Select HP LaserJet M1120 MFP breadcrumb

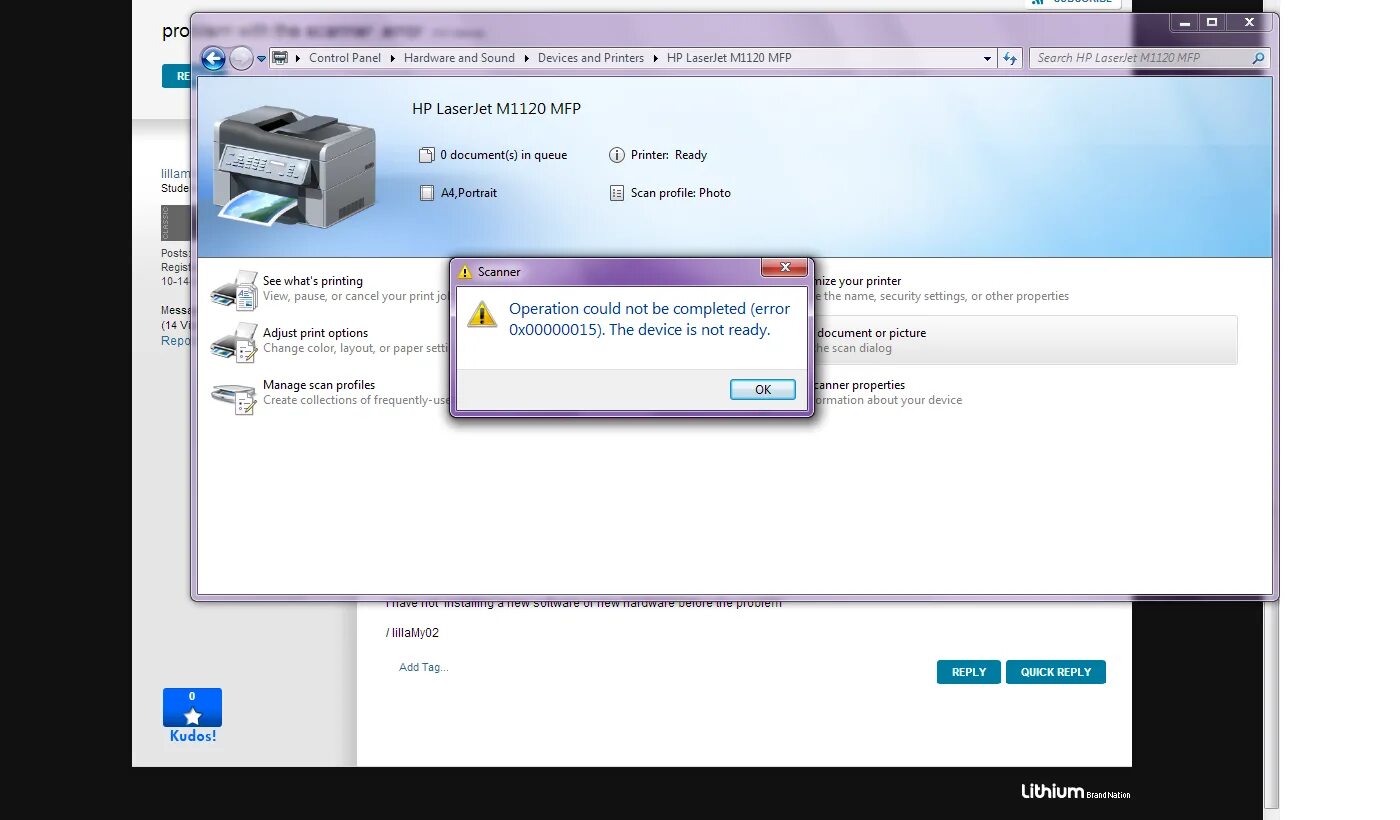729,58
